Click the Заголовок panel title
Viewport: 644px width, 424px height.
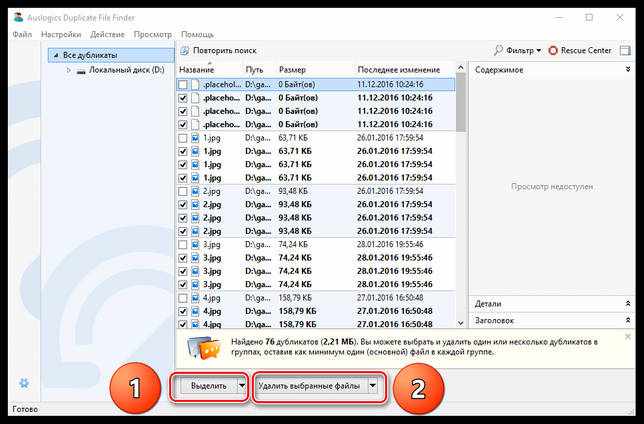494,320
